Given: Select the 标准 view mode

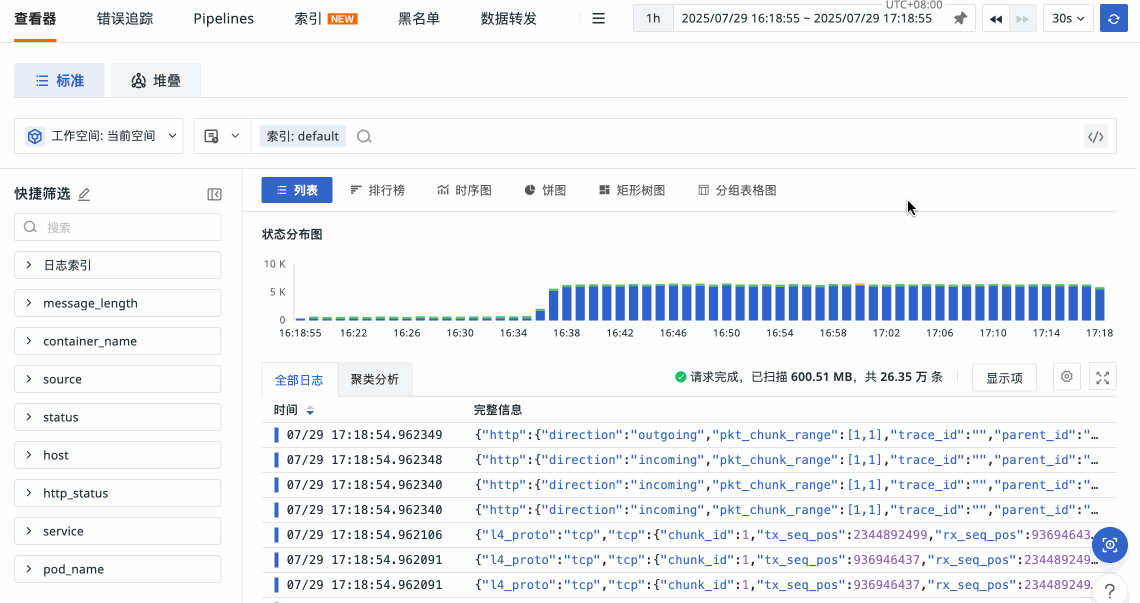Looking at the screenshot, I should coord(59,81).
